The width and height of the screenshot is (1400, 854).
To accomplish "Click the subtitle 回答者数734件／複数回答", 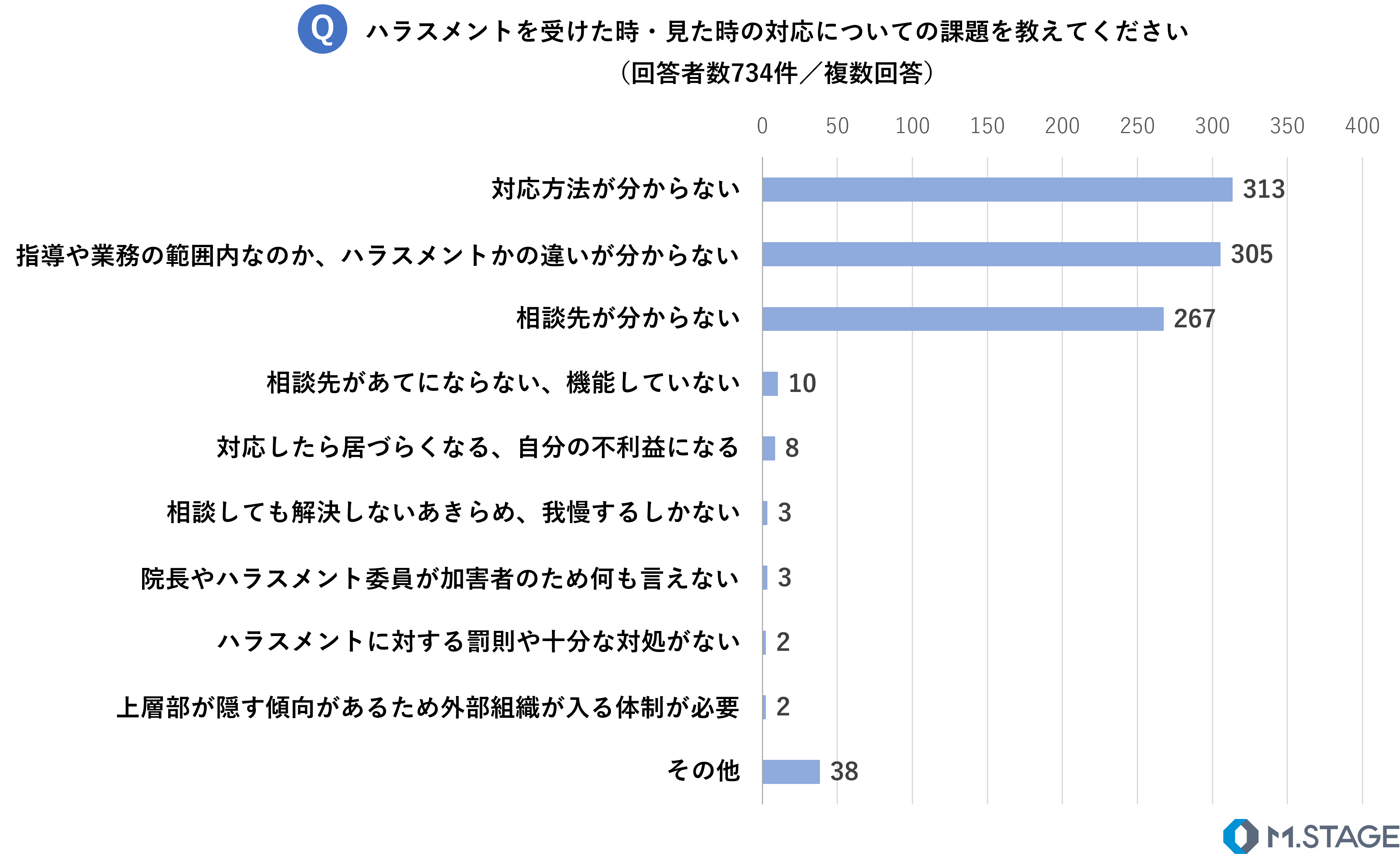I will coord(777,73).
